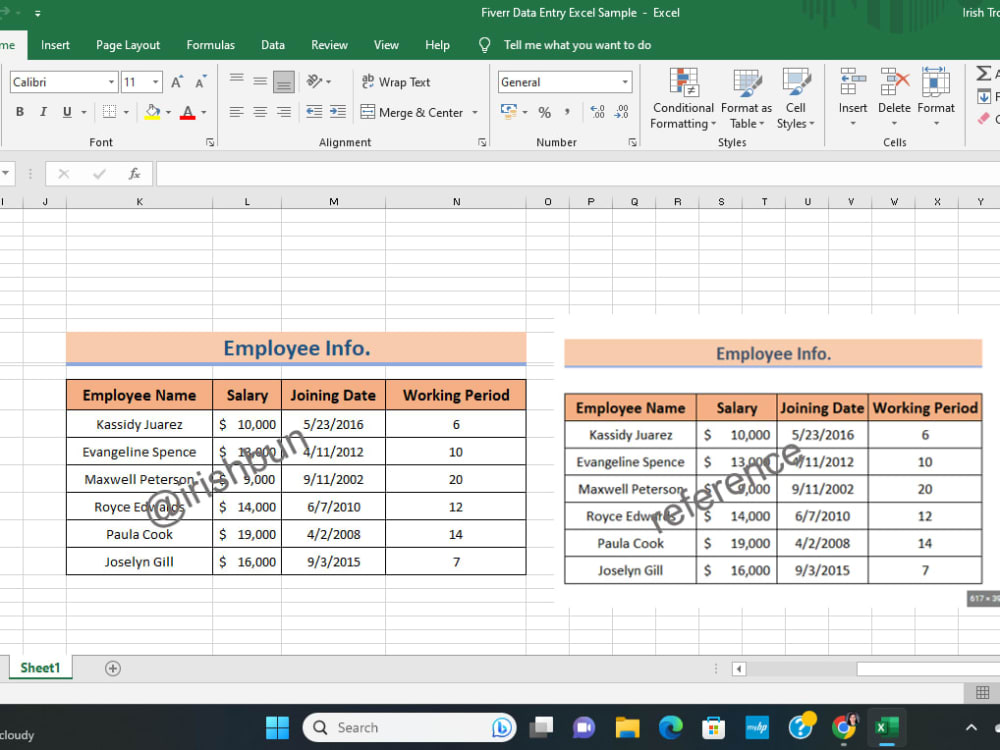Open Review tab
This screenshot has width=1000, height=750.
point(329,45)
